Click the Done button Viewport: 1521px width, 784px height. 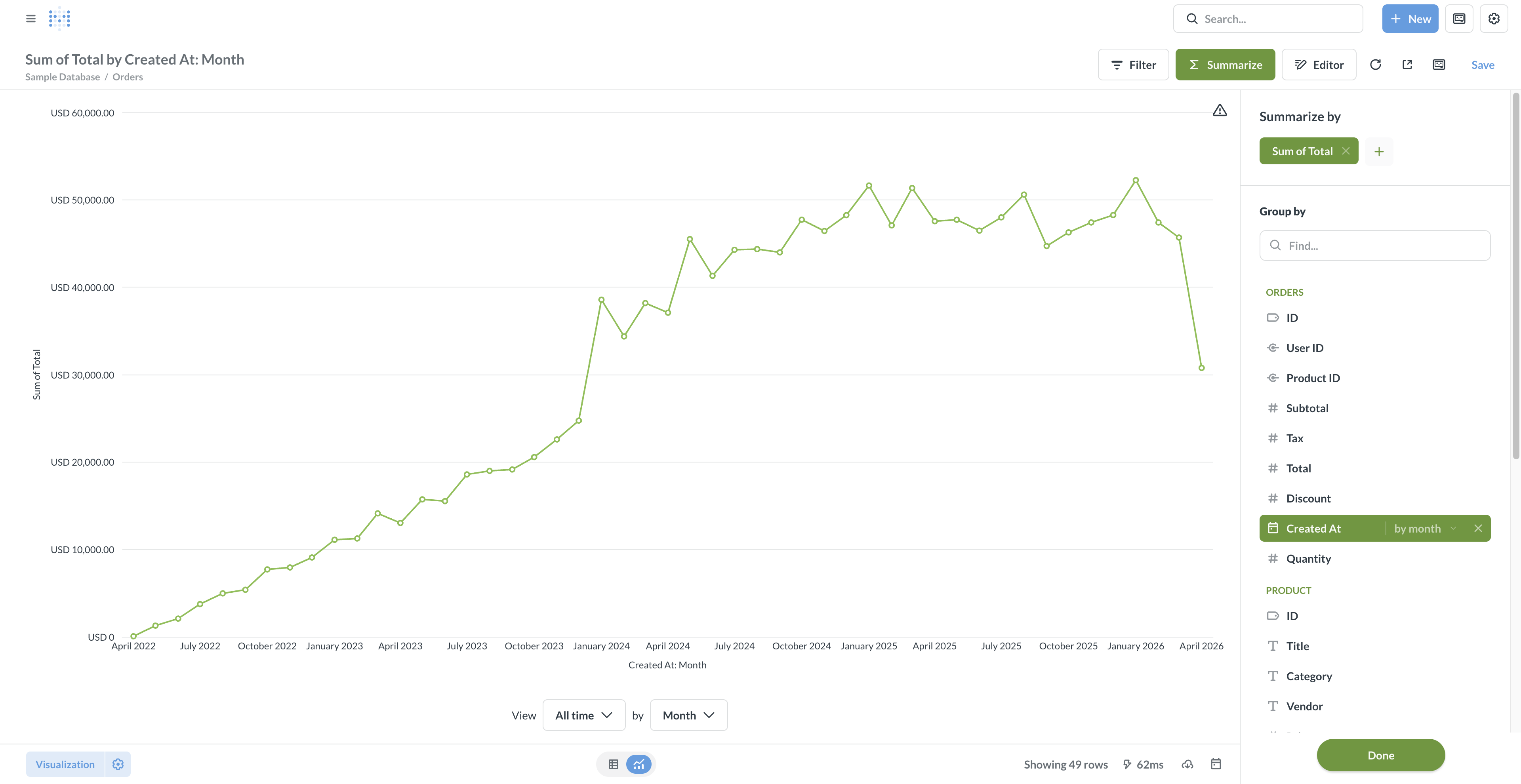1380,755
